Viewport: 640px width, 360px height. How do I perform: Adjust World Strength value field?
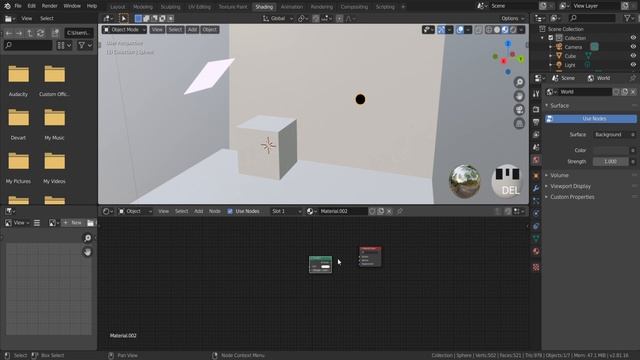[611, 162]
